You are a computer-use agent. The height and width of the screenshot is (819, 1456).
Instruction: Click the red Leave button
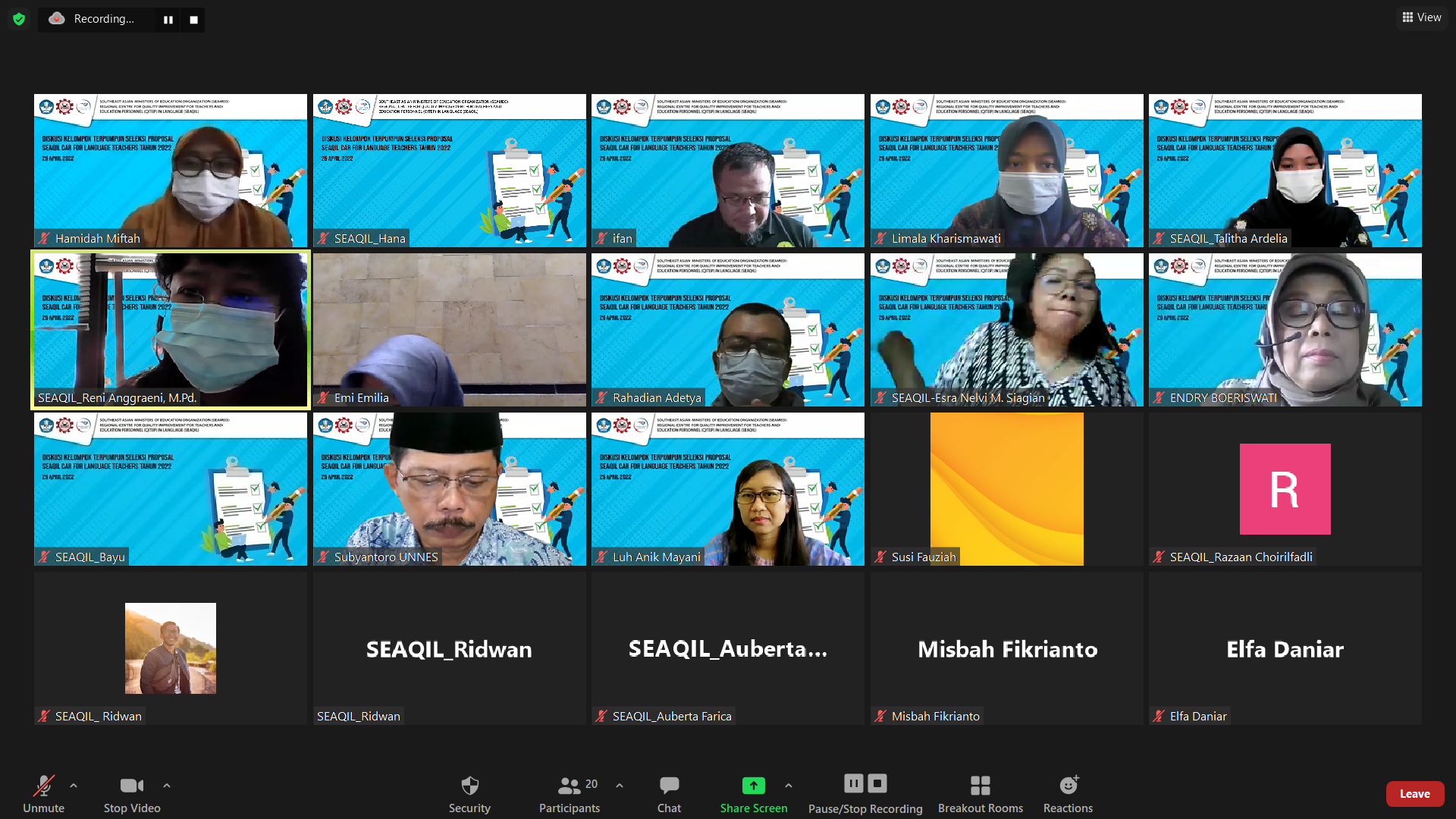click(1414, 793)
